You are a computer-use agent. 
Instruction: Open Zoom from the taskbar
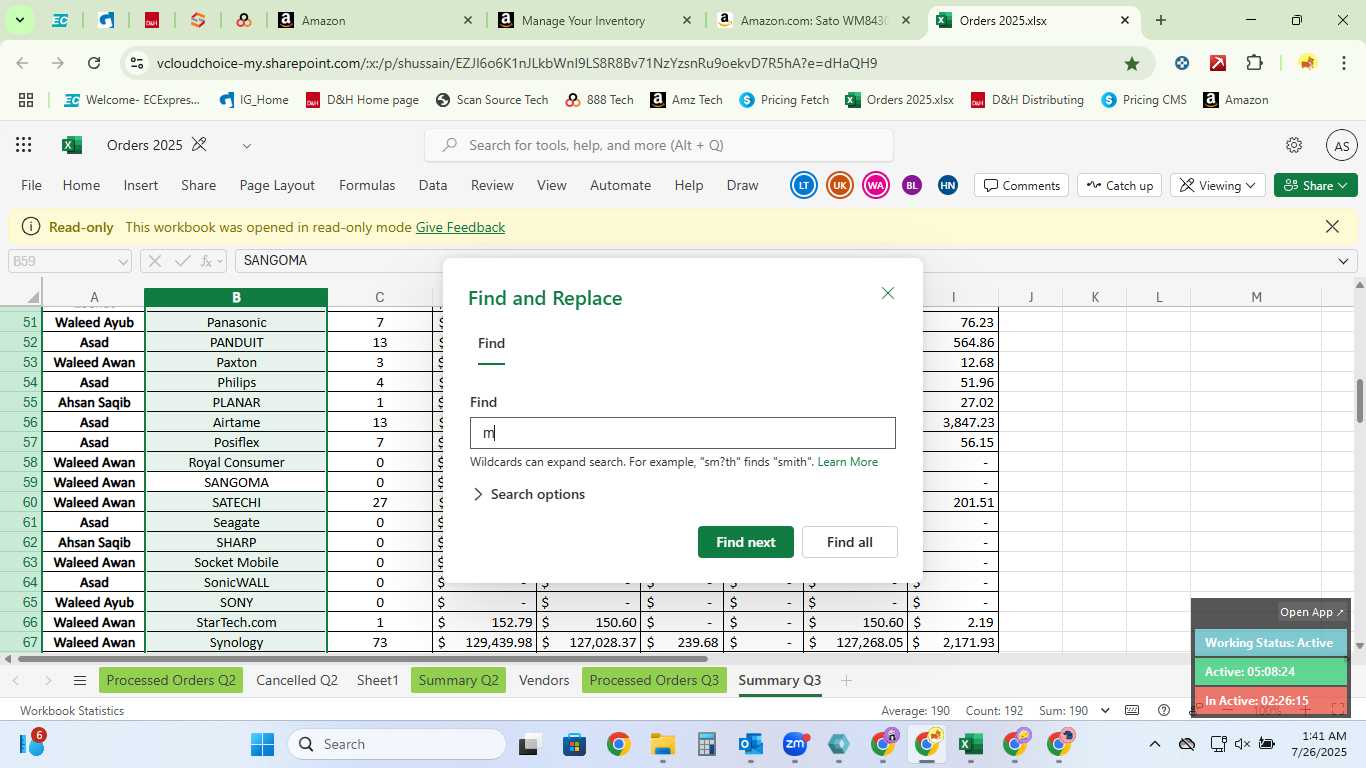[x=795, y=744]
